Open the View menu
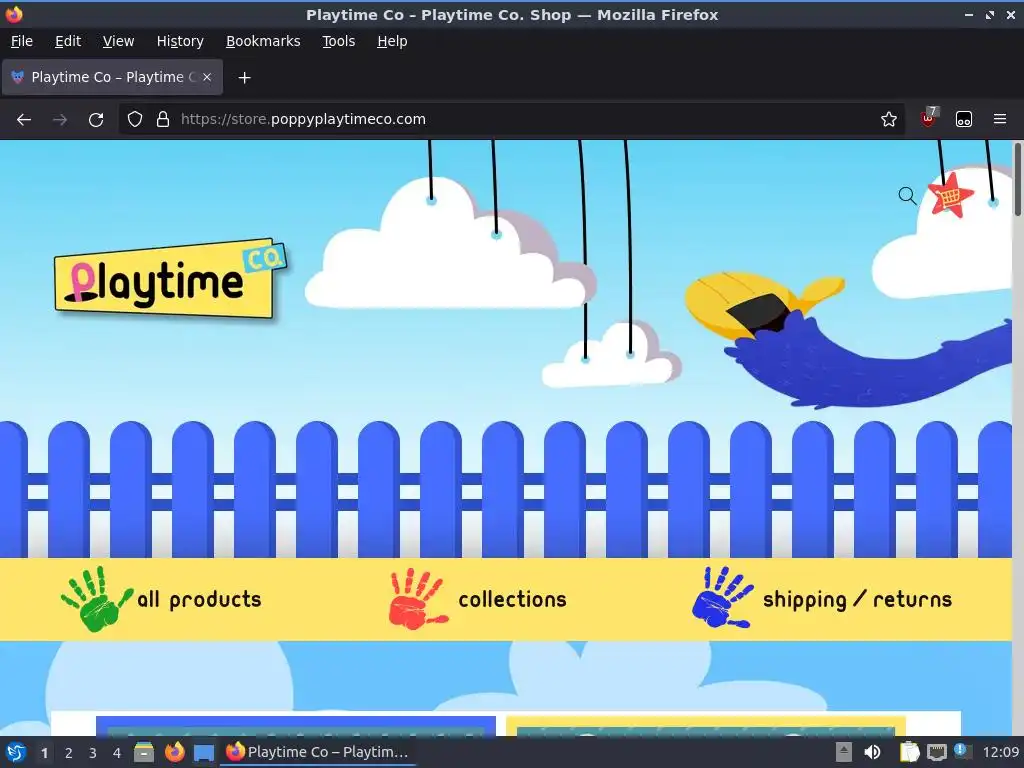This screenshot has width=1024, height=768. (118, 41)
